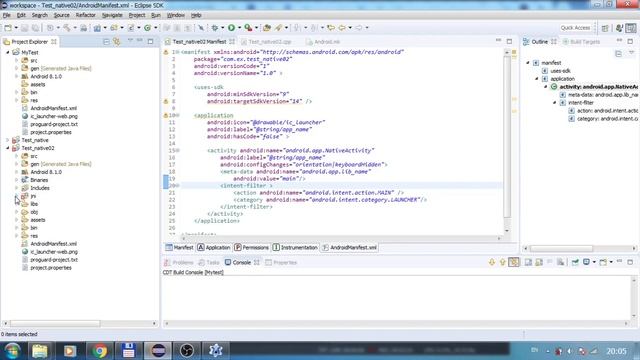Screen dimensions: 640x360
Task: Click the Print toolbar icon
Action: coord(83,28)
